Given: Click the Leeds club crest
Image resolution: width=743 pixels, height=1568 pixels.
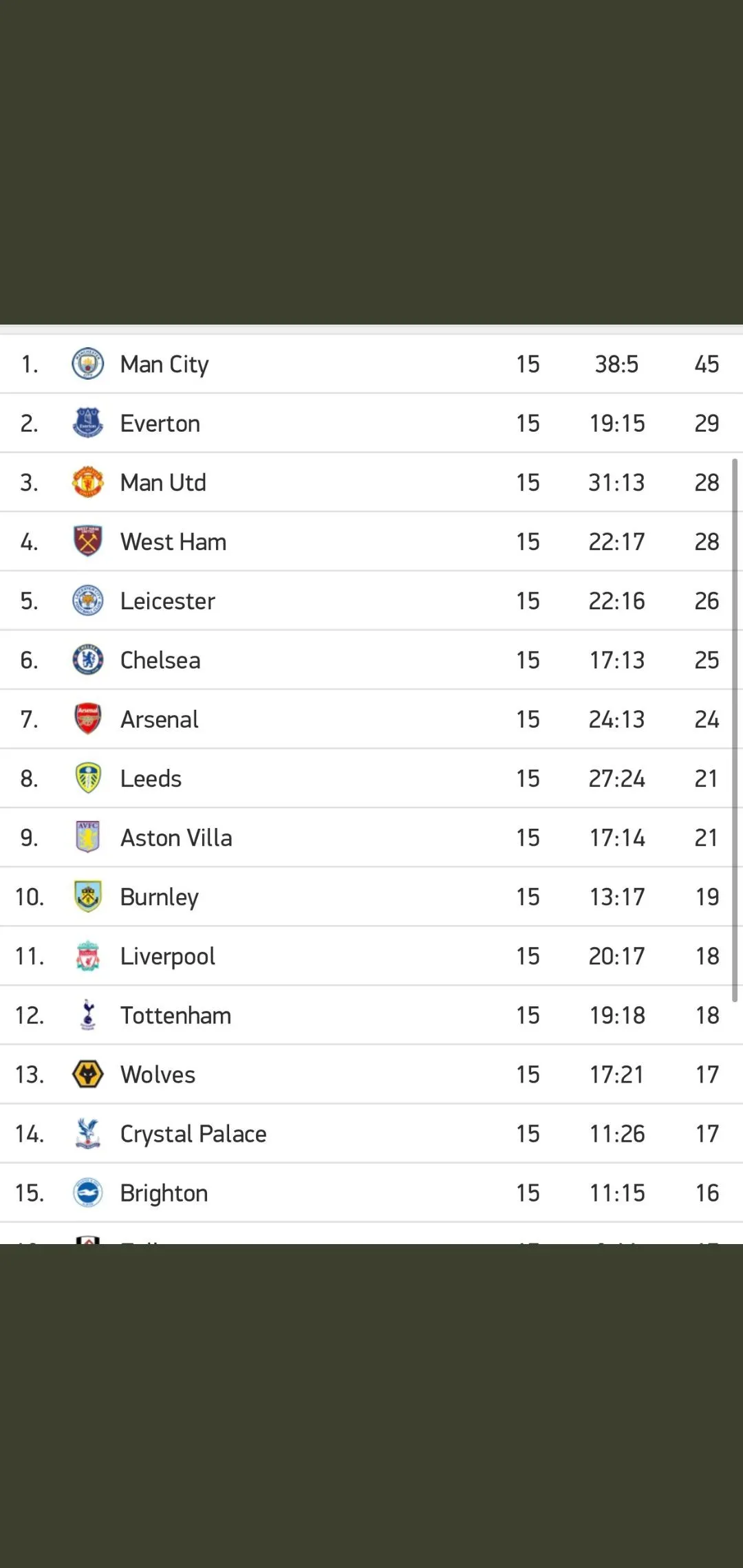Looking at the screenshot, I should tap(87, 778).
